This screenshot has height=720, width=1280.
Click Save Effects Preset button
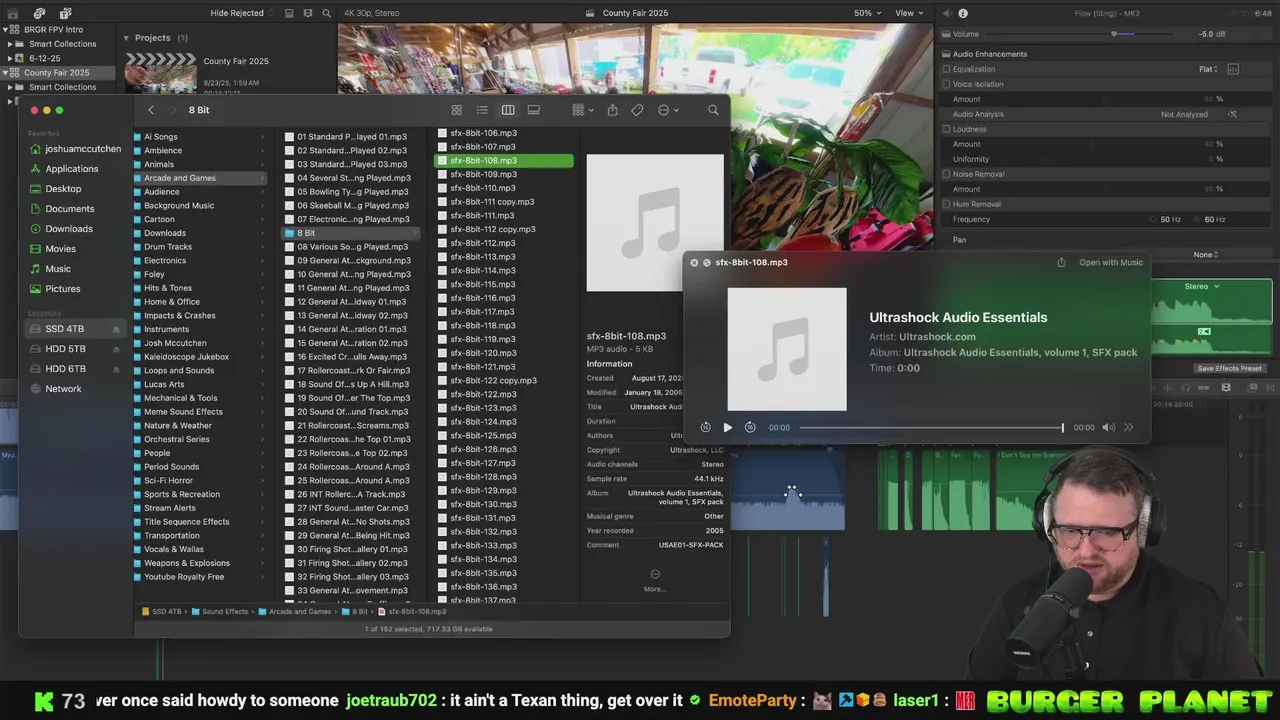(1229, 368)
